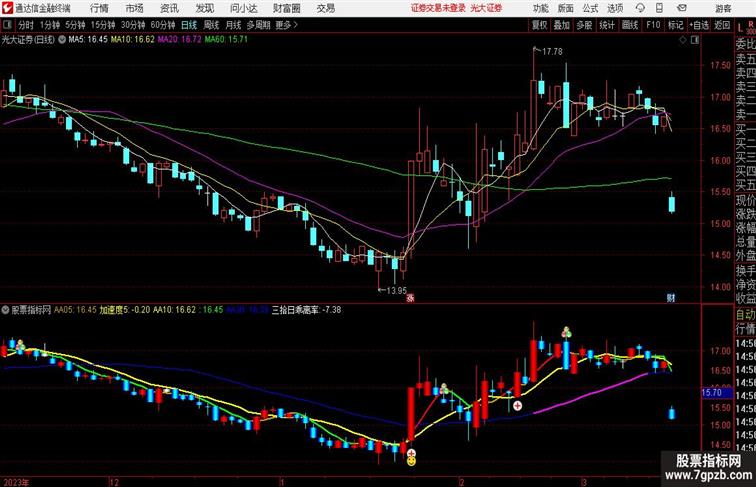Click the 加速度5: -0.20 label
756x487 pixels.
click(x=125, y=310)
